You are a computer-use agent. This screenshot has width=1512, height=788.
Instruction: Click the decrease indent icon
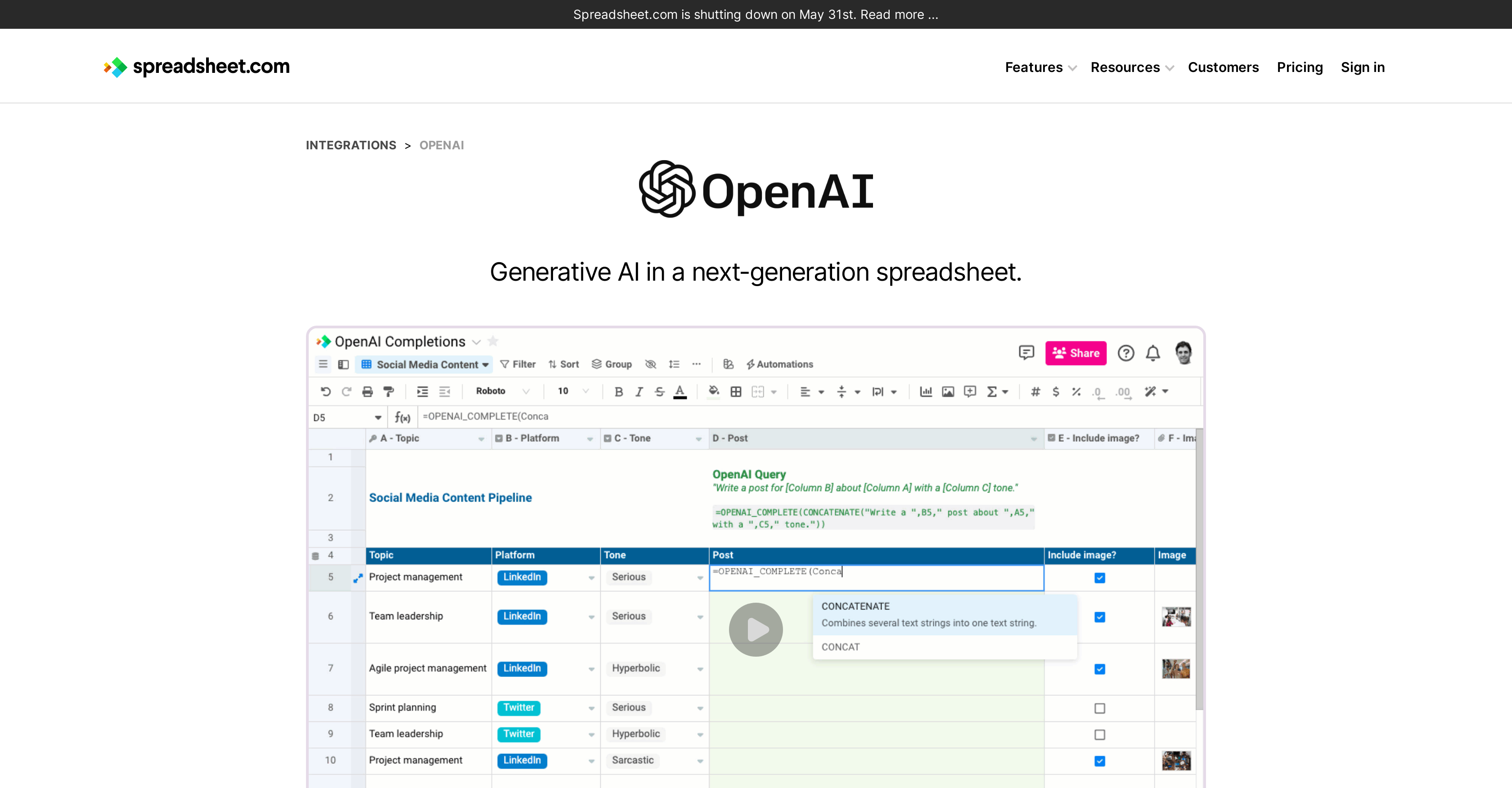point(444,391)
